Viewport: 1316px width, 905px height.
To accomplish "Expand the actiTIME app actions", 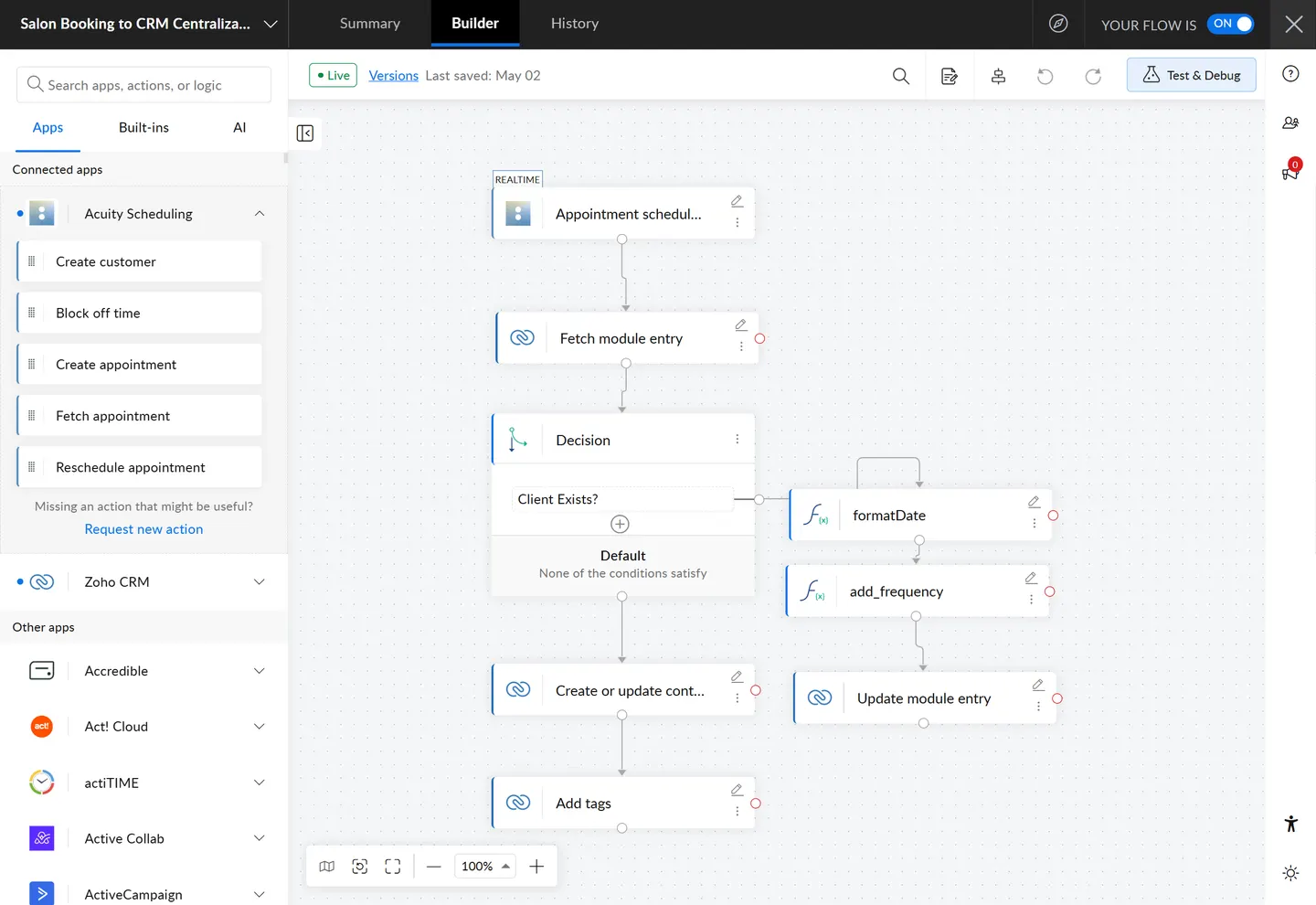I will pyautogui.click(x=260, y=783).
